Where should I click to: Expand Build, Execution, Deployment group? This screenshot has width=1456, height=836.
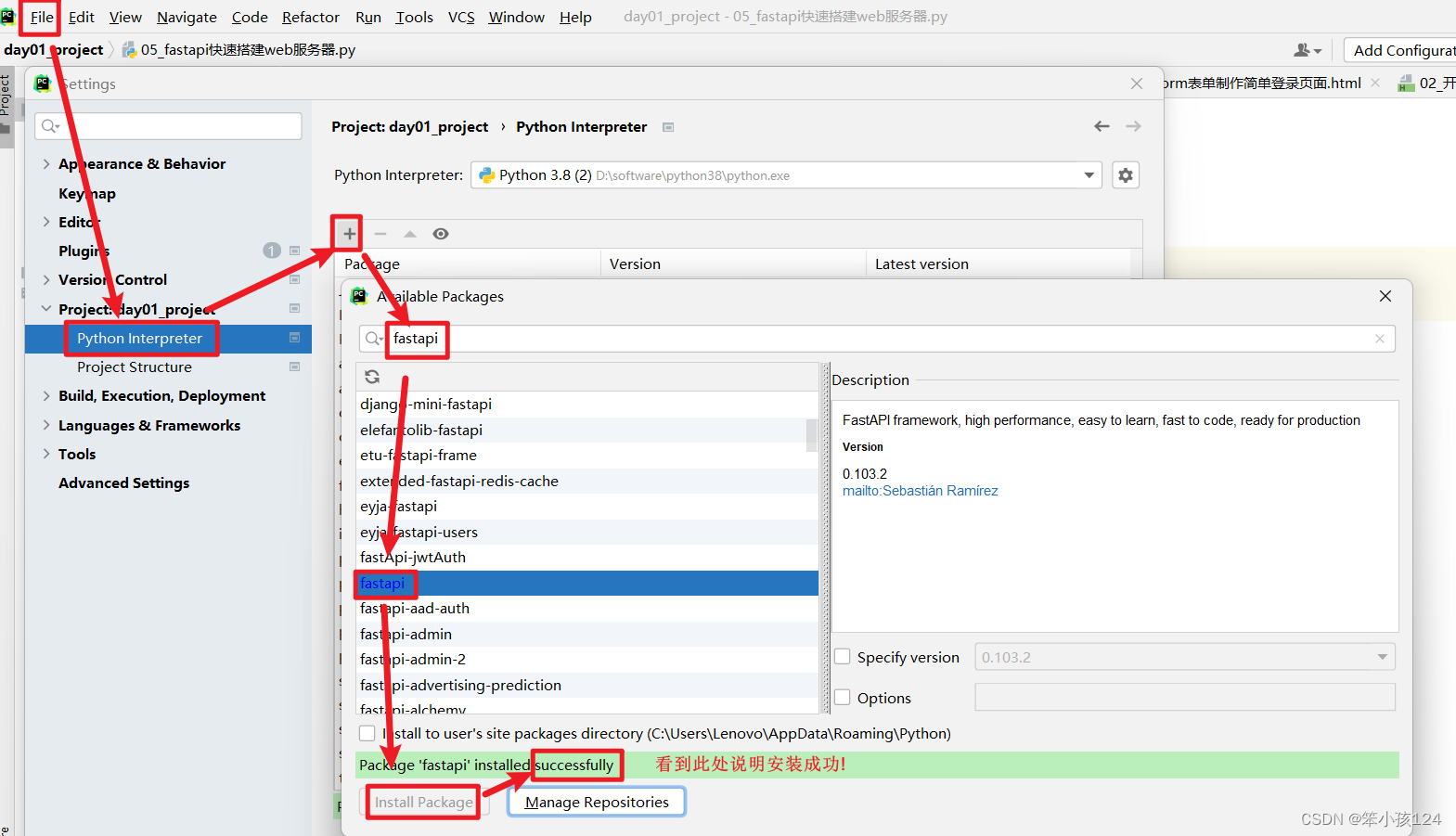click(46, 395)
